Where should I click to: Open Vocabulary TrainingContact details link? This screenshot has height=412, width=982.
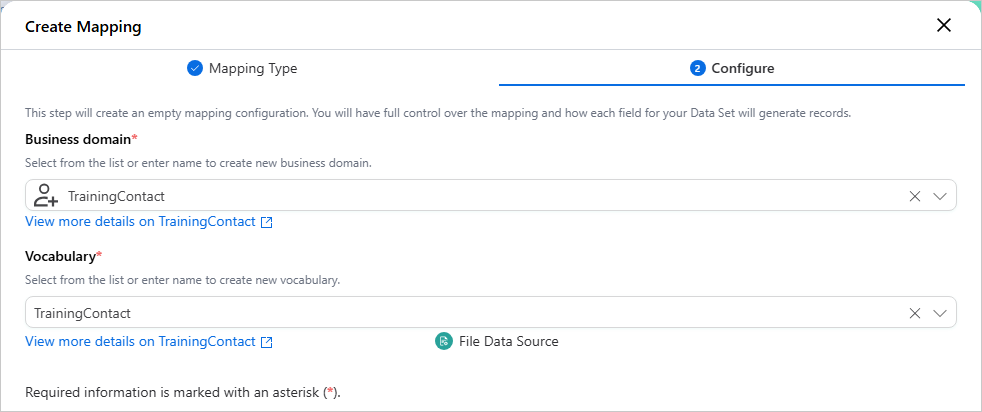coord(140,342)
